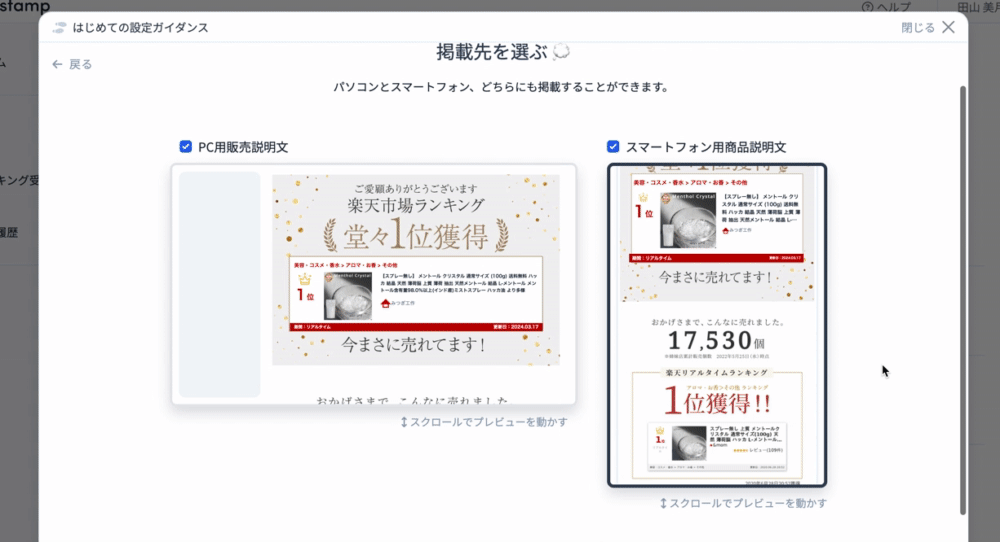The width and height of the screenshot is (1000, 542).
Task: Click the dialog vertical scrollbar
Action: (963, 300)
